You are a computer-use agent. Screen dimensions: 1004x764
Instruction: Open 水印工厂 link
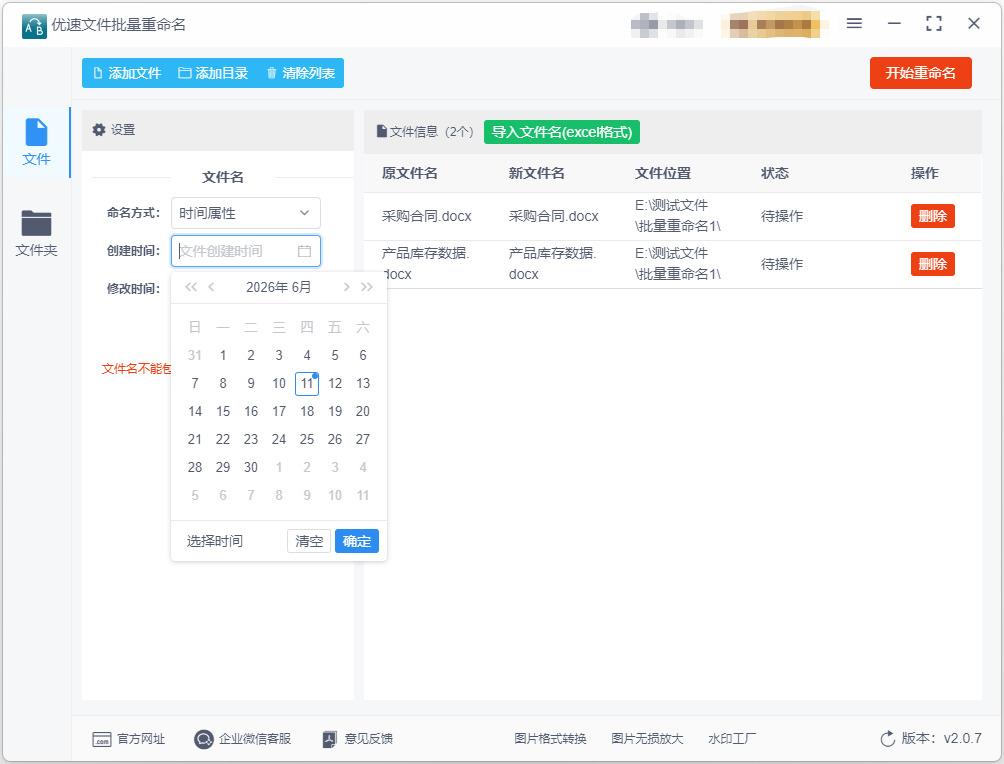tap(732, 739)
